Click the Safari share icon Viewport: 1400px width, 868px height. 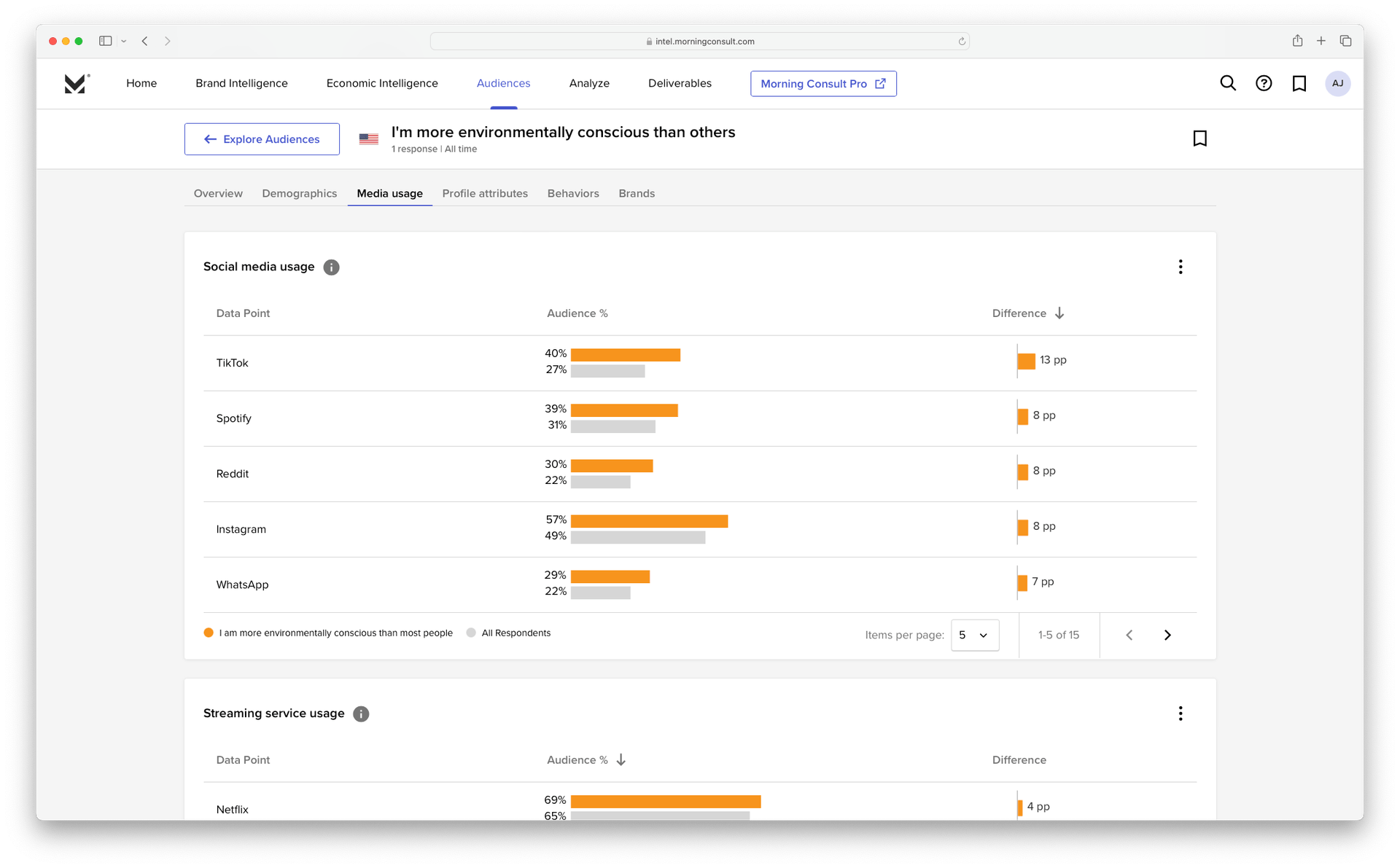[1297, 41]
